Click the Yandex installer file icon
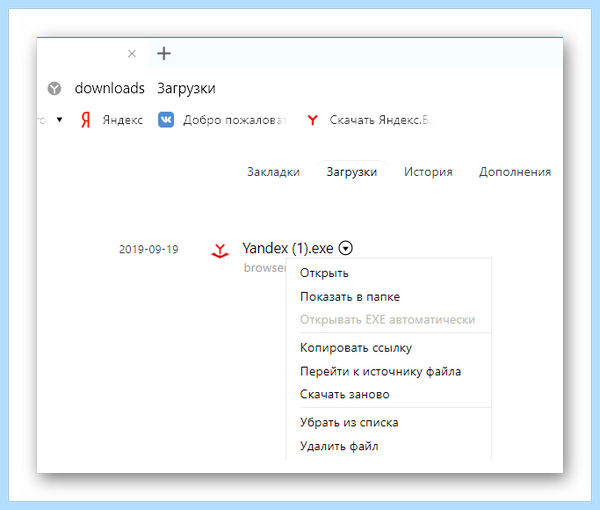Image resolution: width=600 pixels, height=510 pixels. pyautogui.click(x=220, y=251)
